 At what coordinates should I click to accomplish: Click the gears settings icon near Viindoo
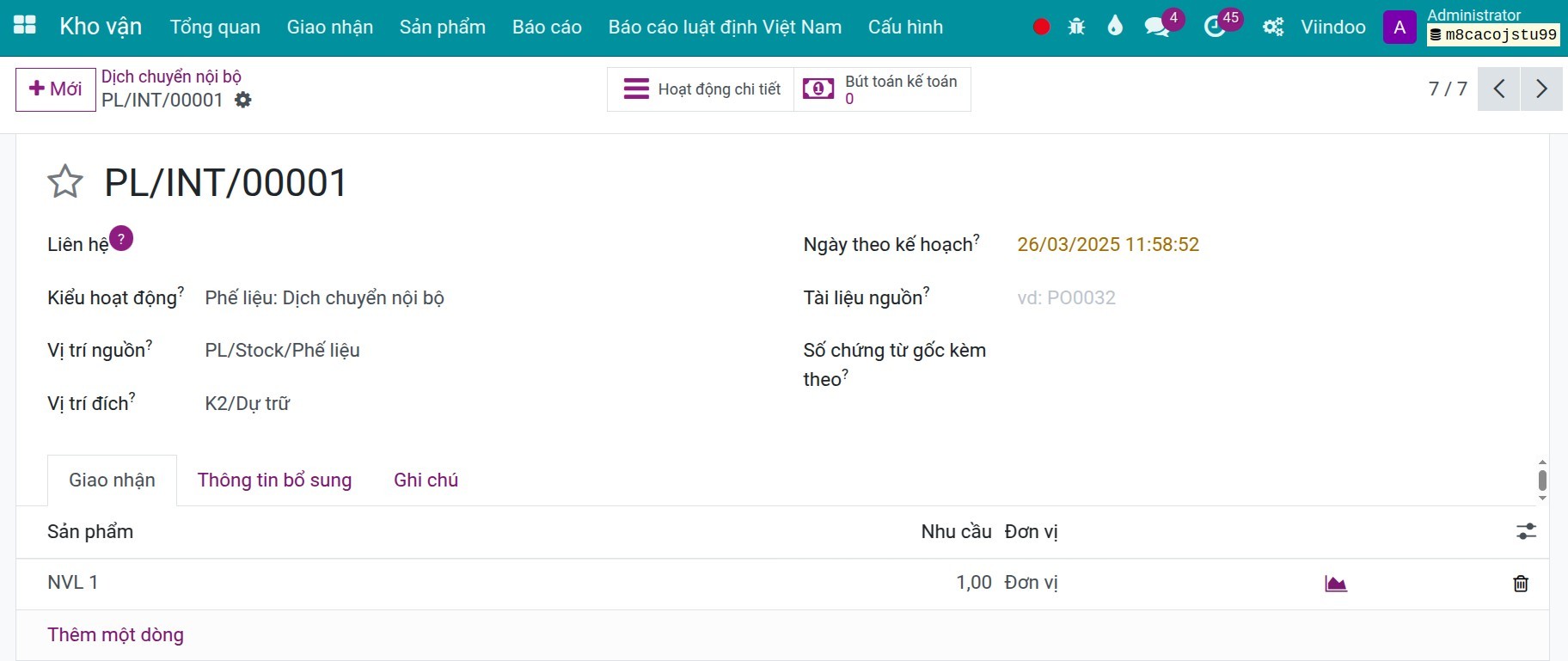point(1273,28)
